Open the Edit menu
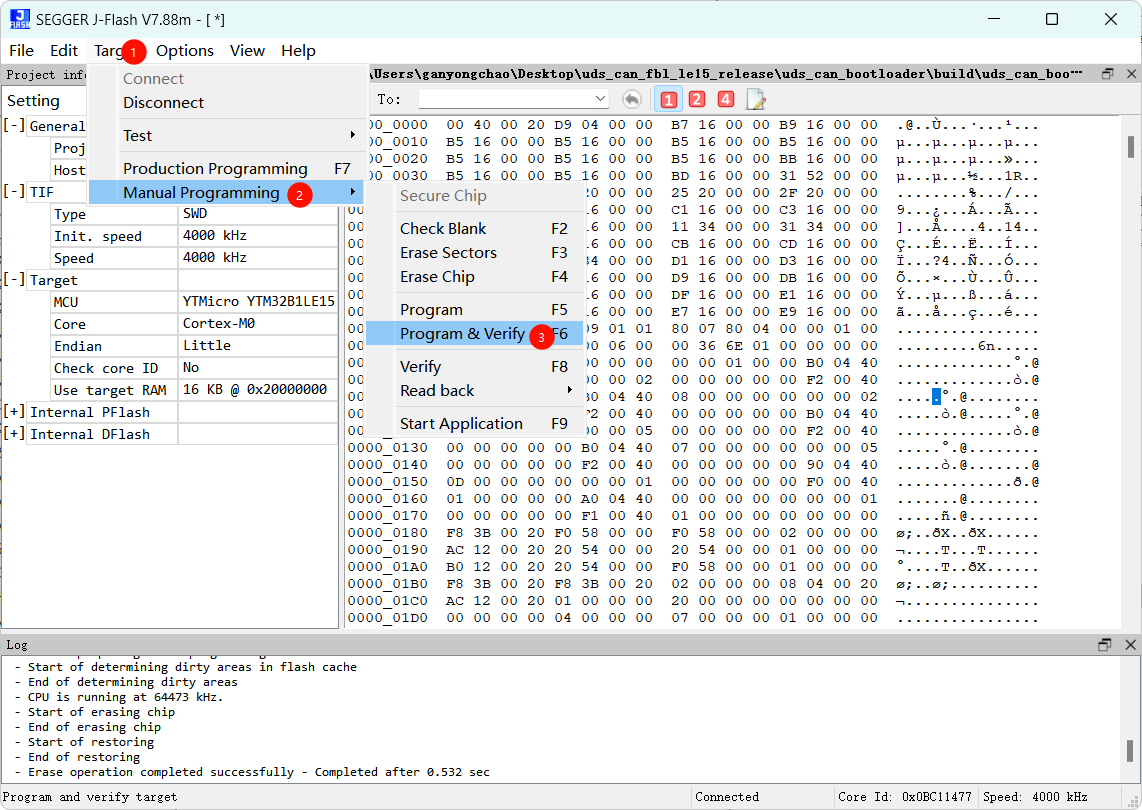The width and height of the screenshot is (1142, 810). pyautogui.click(x=64, y=51)
